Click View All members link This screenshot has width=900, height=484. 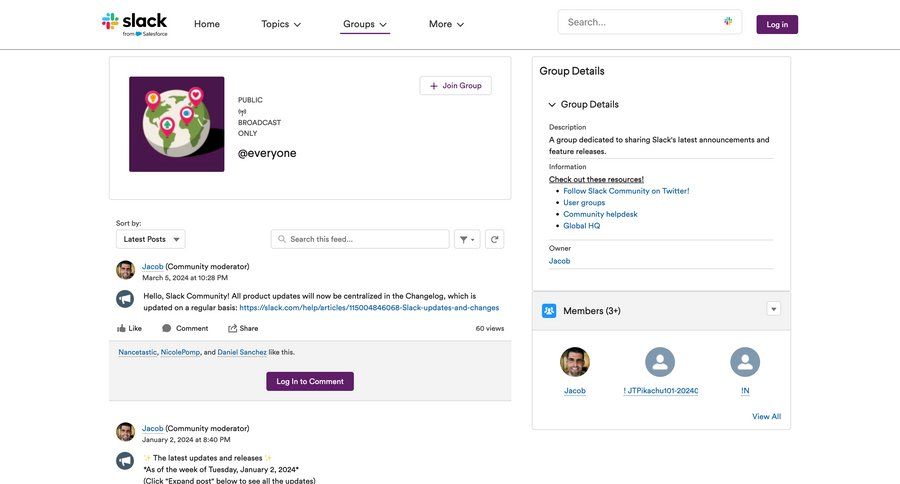click(766, 416)
